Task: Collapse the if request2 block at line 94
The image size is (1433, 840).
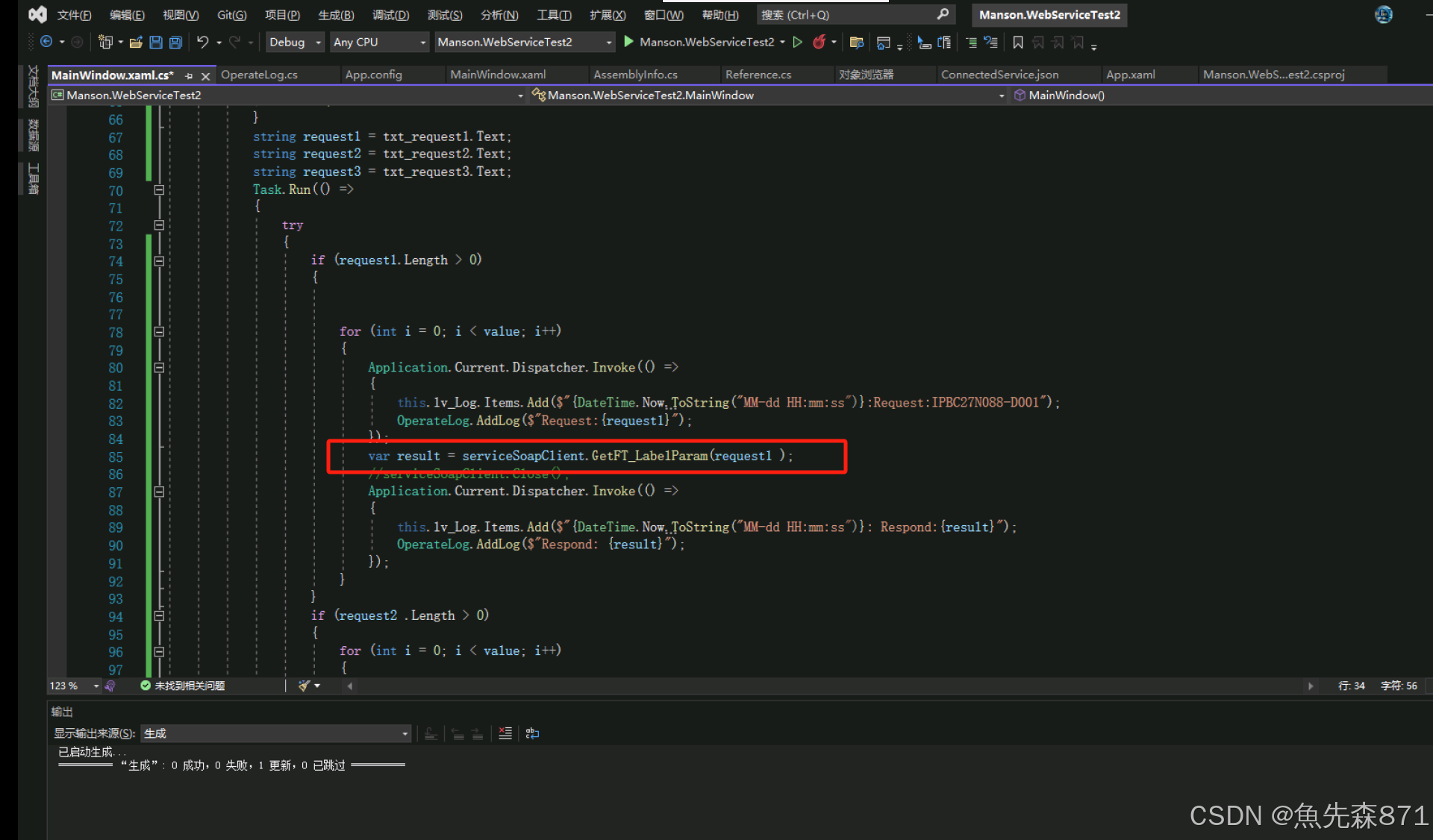Action: point(159,615)
